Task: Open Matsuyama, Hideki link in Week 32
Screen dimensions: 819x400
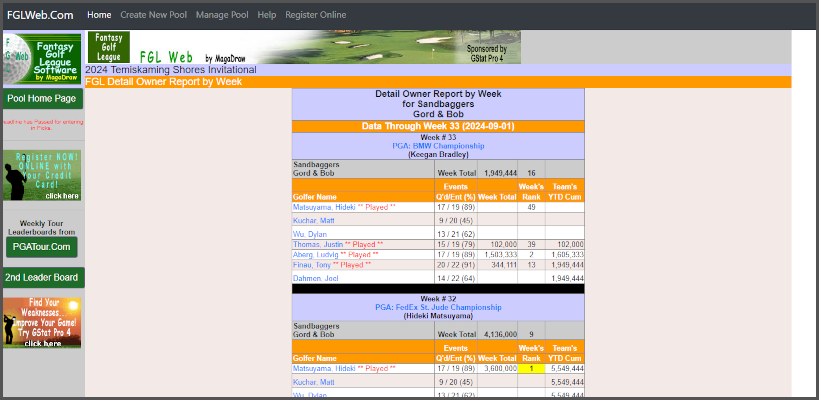Action: [322, 369]
